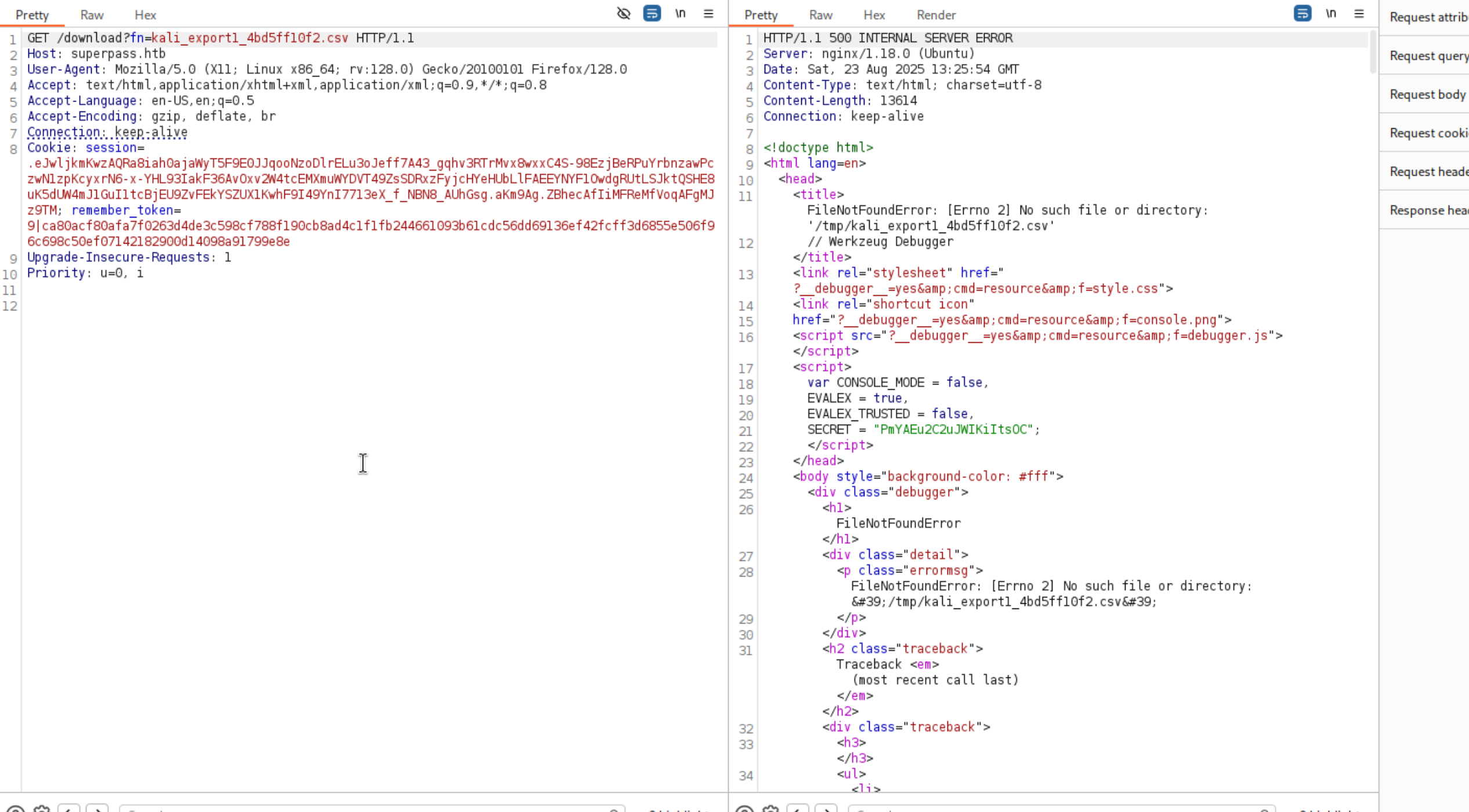Select the response Pretty tab
The height and width of the screenshot is (812, 1469).
(761, 15)
